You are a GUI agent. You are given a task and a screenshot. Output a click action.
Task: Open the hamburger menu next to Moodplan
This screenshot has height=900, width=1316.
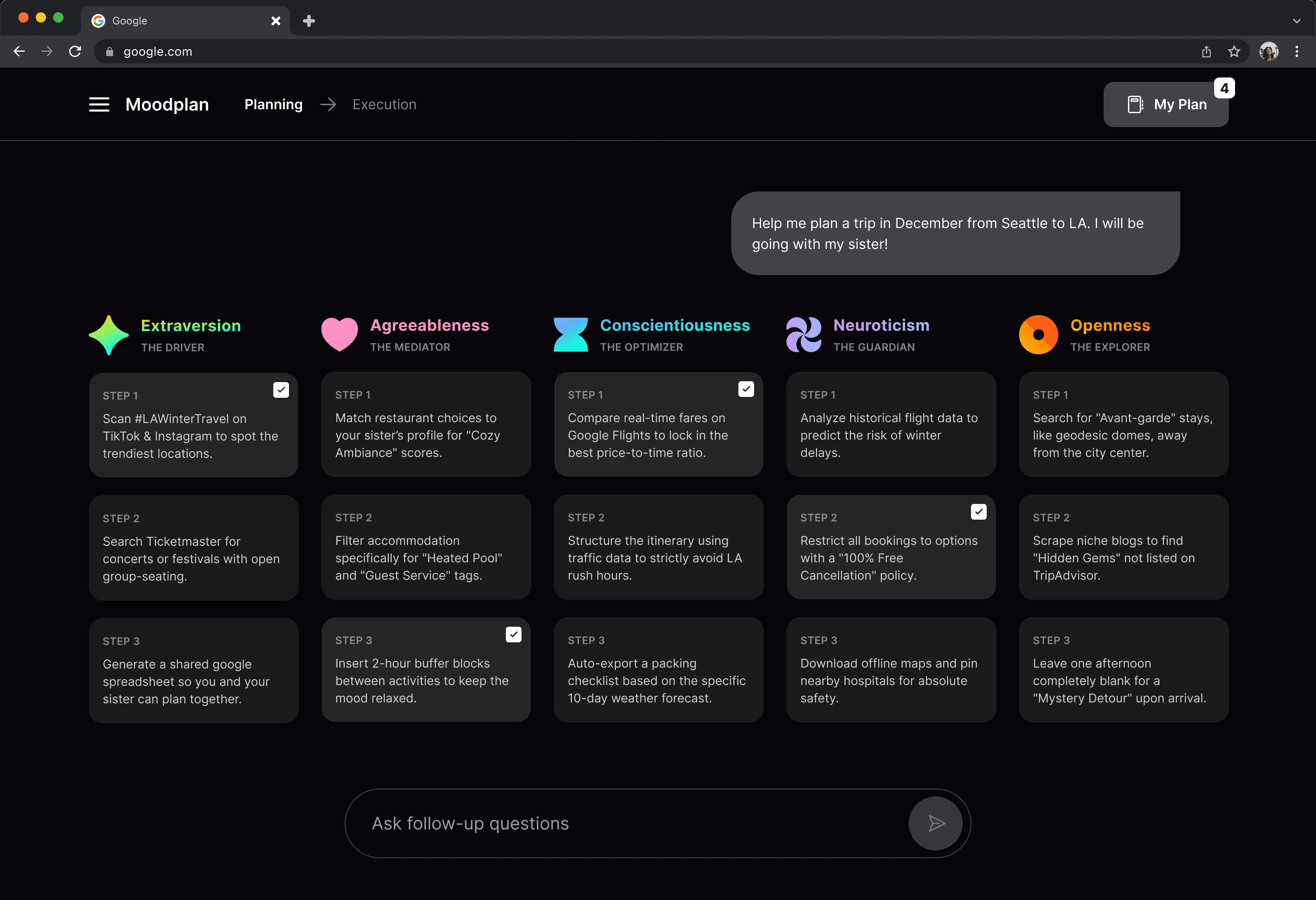[99, 104]
